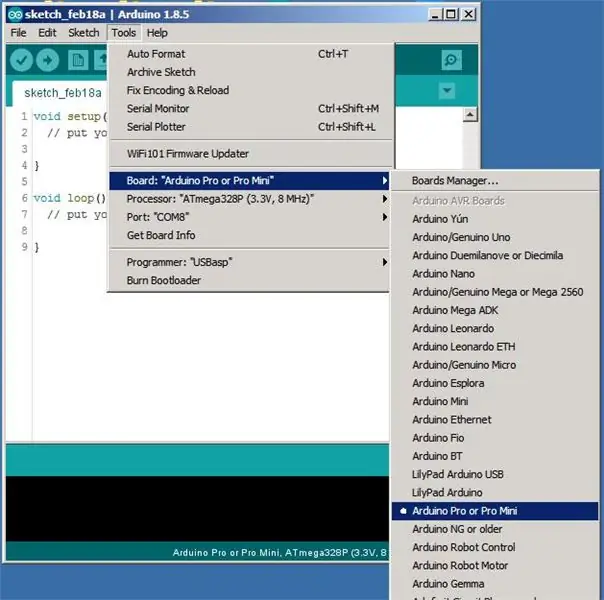Screen dimensions: 604x600
Task: Click line number 6 in the gutter
Action: [24, 198]
